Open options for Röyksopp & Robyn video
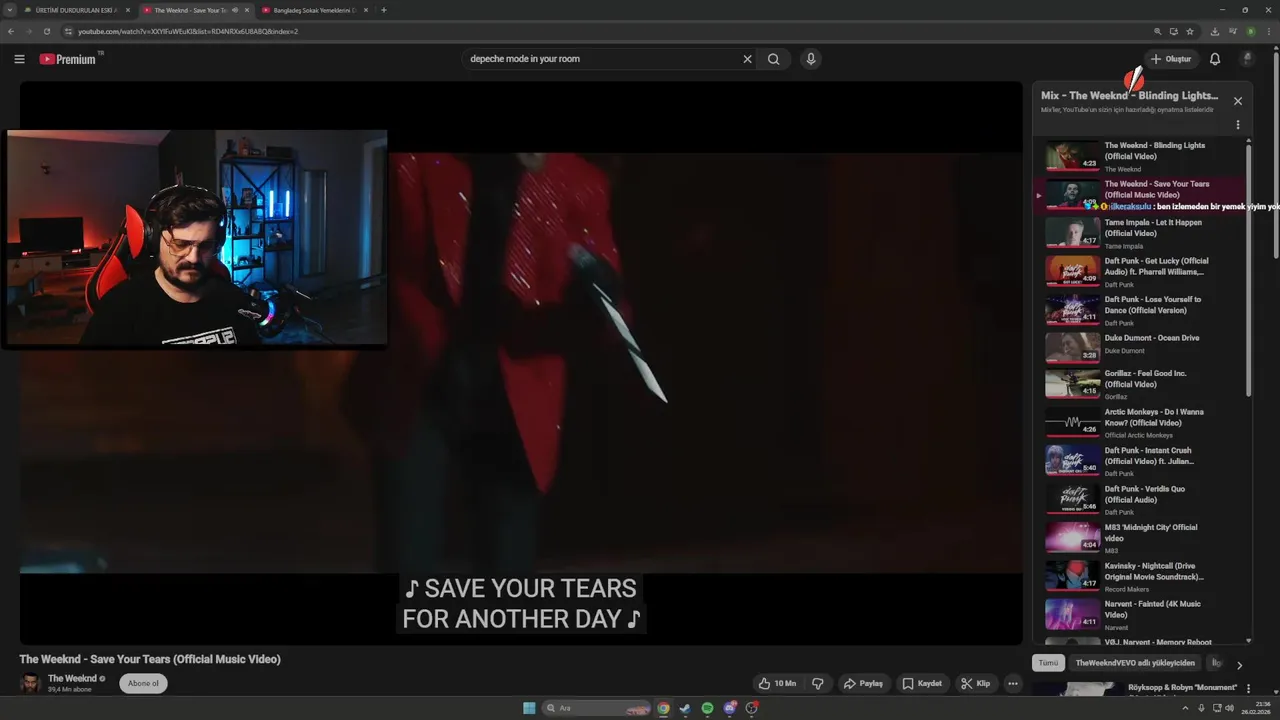Viewport: 1280px width, 720px height. tap(1247, 689)
